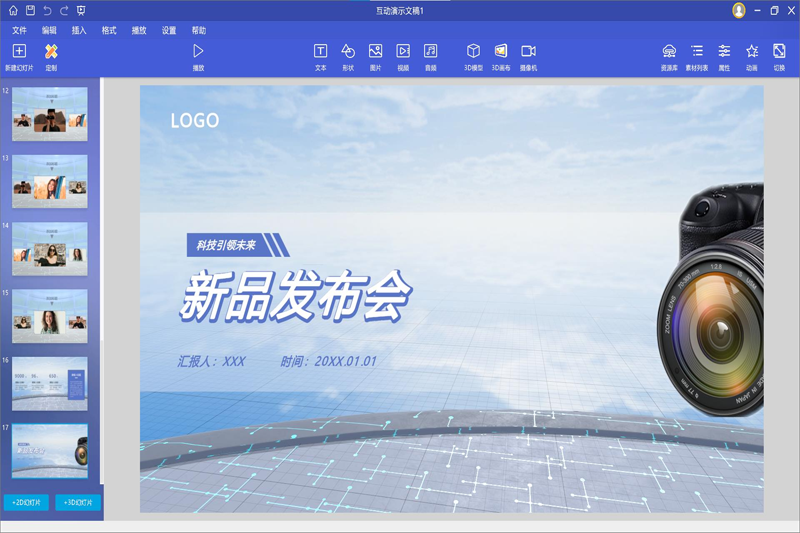Select the 汇报人：XXX text
Screen dimensions: 800x533
pos(211,362)
